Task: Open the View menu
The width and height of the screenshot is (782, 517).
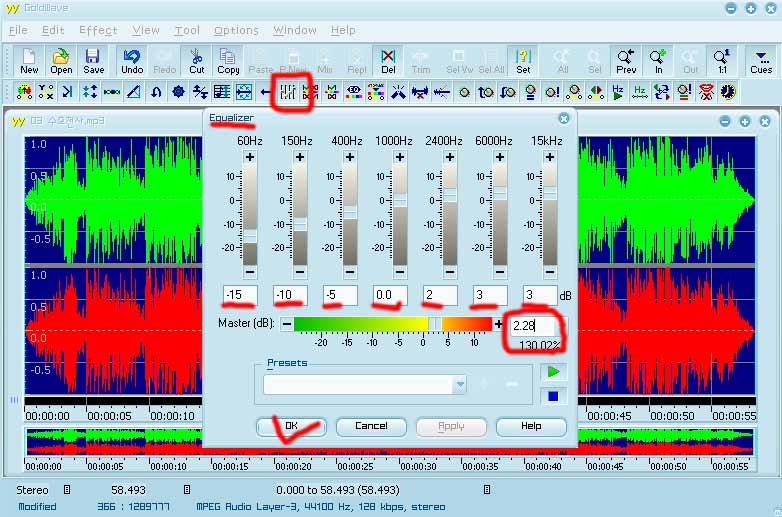Action: click(146, 30)
